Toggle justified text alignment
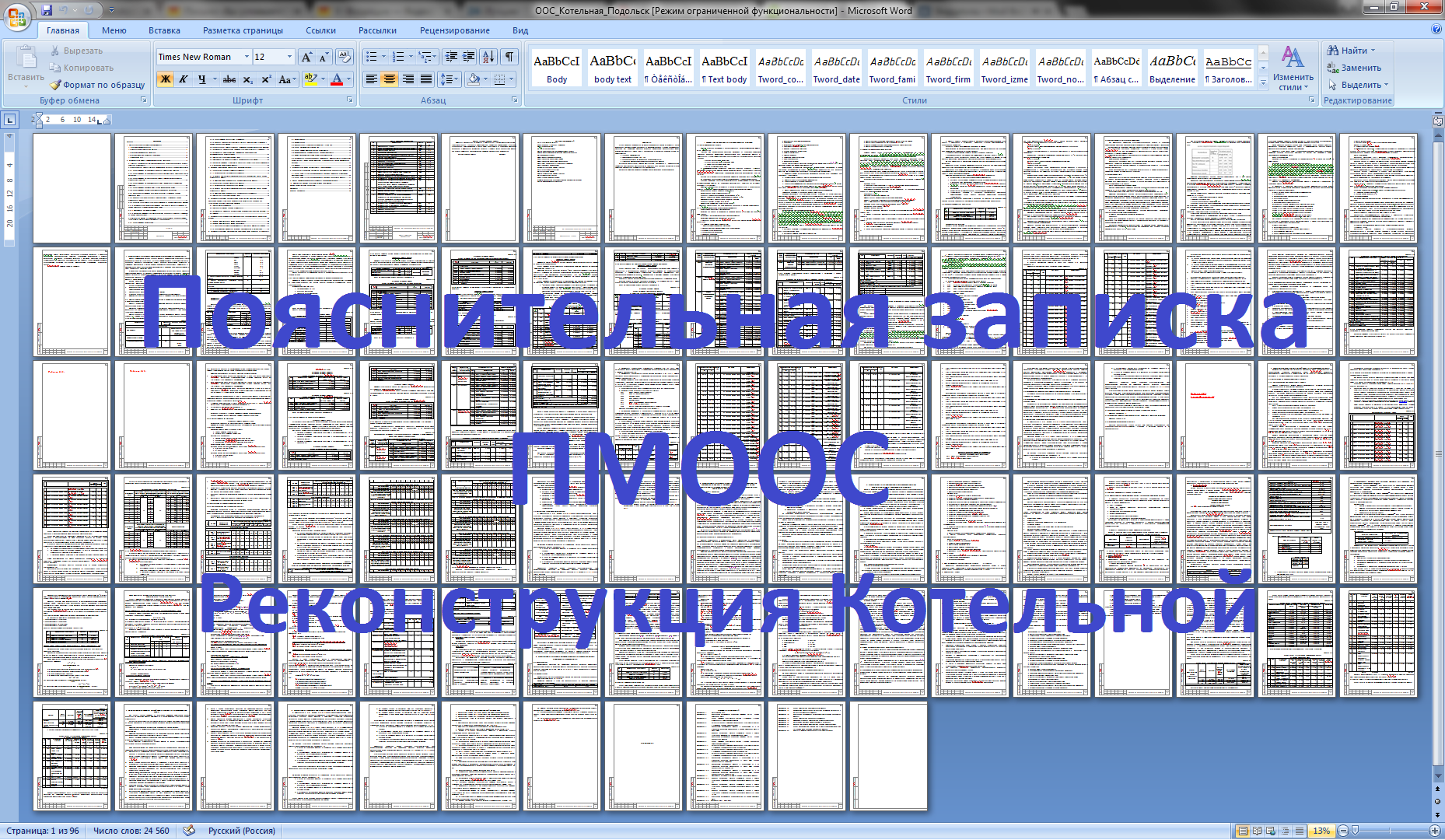 [x=425, y=79]
